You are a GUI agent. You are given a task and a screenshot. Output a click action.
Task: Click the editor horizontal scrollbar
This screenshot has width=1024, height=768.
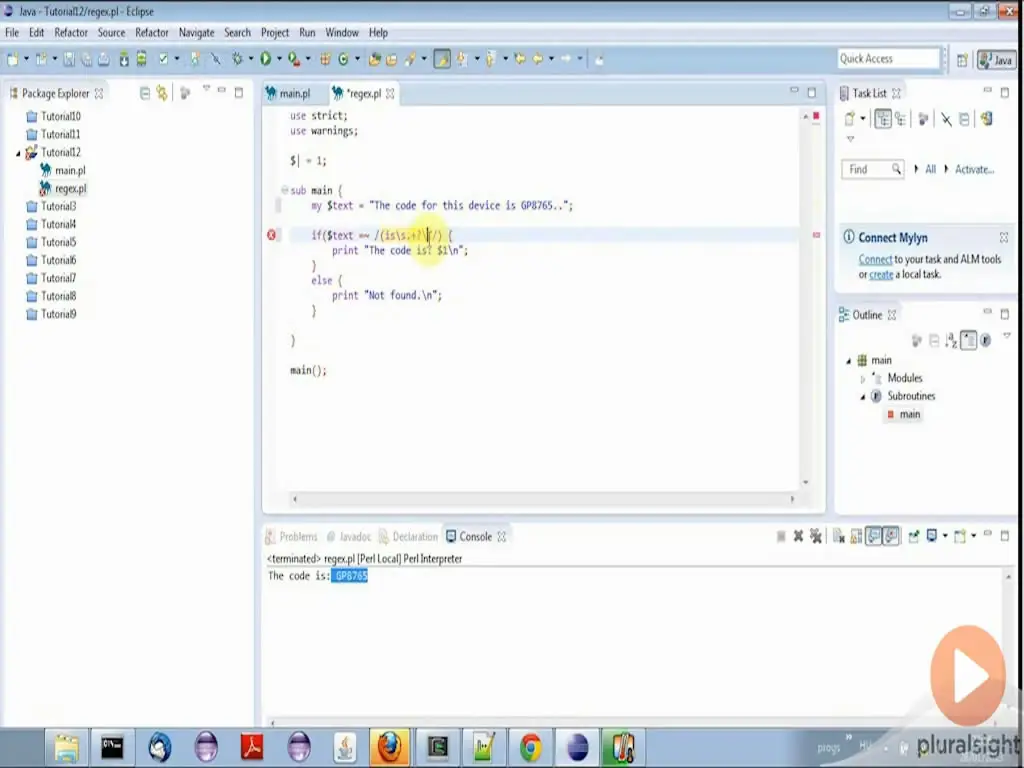pos(543,499)
